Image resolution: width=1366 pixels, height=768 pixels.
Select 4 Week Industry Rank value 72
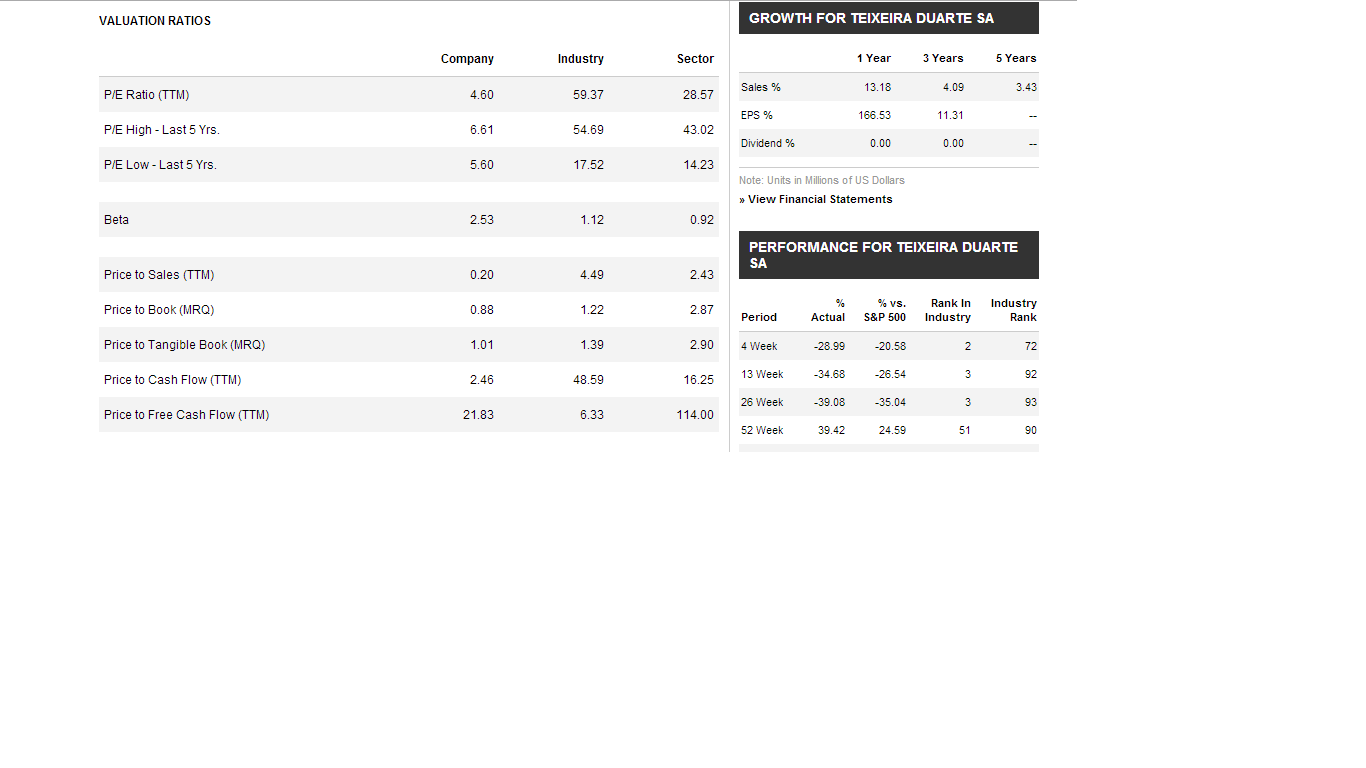pyautogui.click(x=1031, y=346)
